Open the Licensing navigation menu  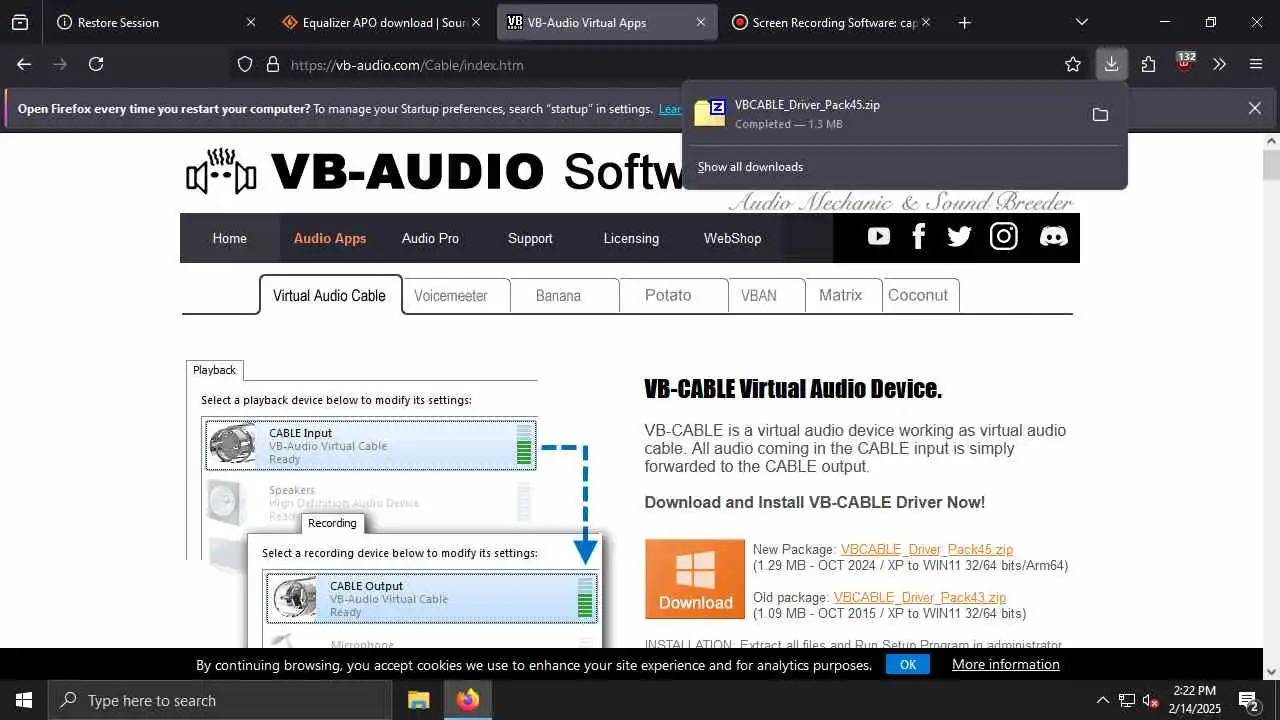631,238
